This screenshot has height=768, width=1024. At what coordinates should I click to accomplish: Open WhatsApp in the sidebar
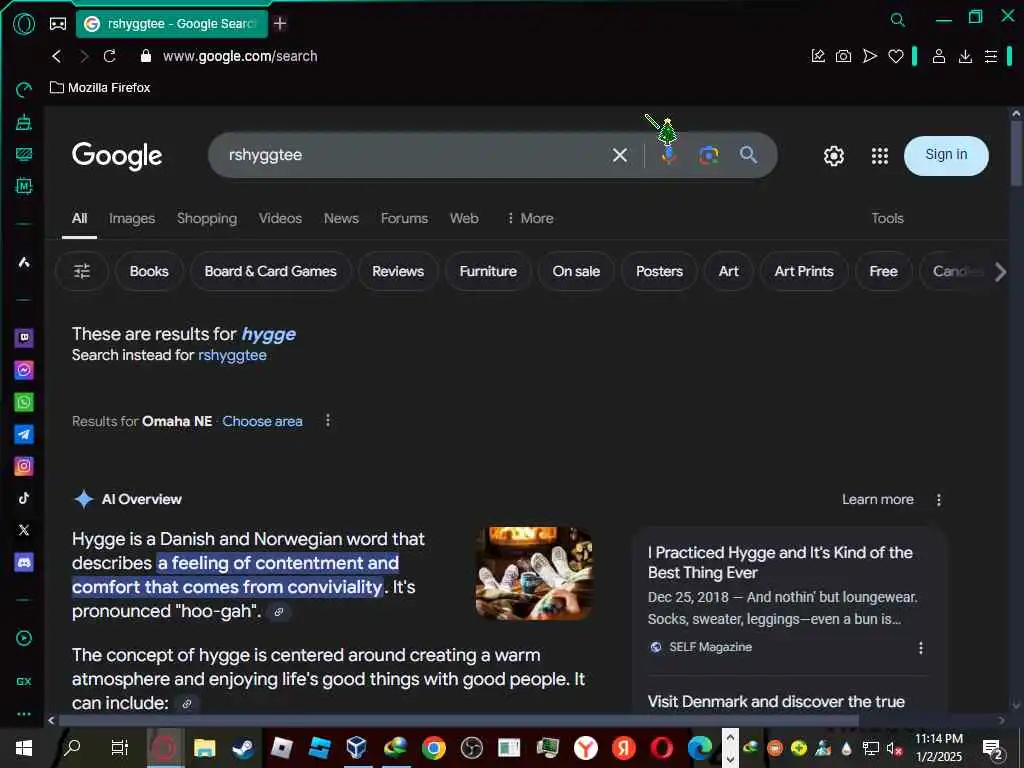[x=24, y=402]
